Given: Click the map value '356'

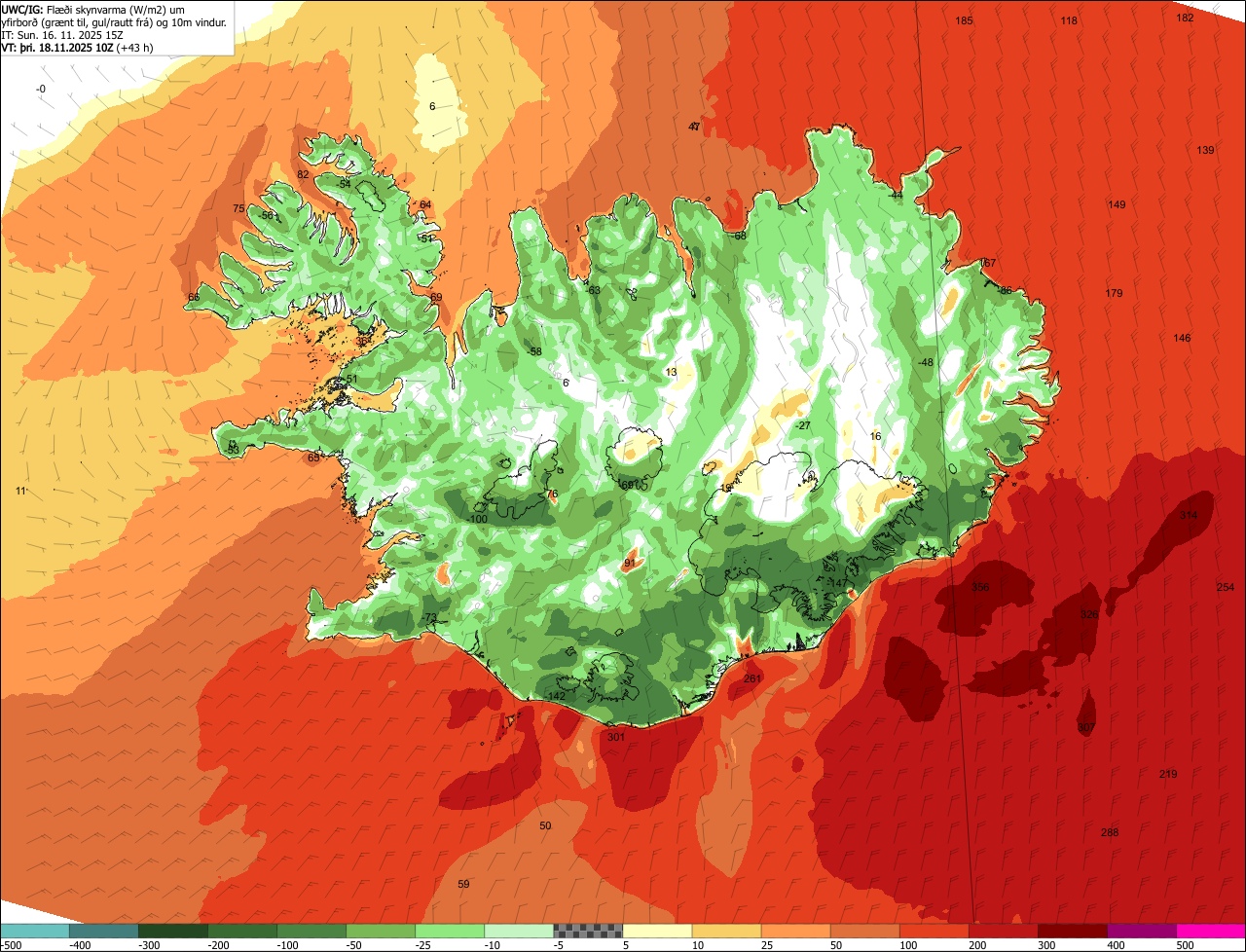Looking at the screenshot, I should pyautogui.click(x=980, y=587).
